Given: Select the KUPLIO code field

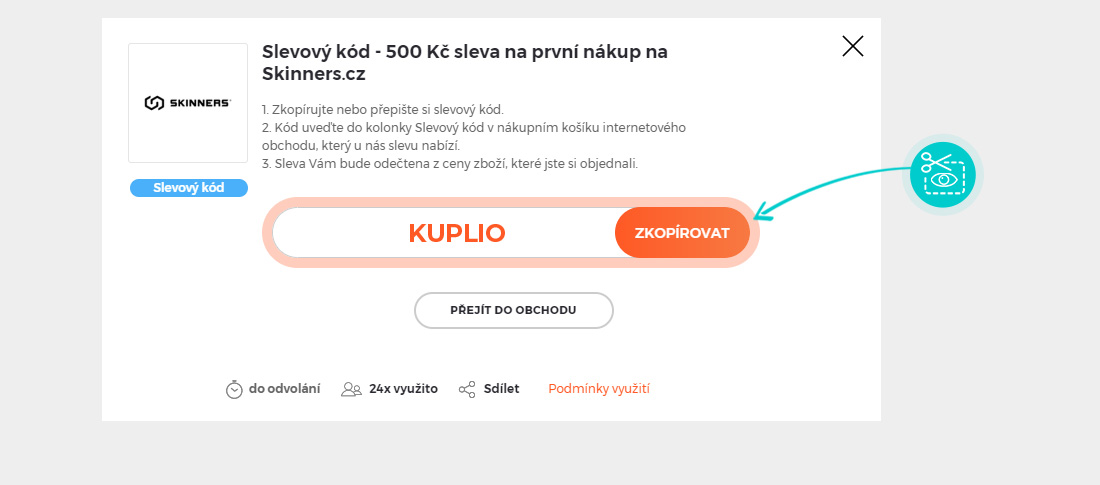Looking at the screenshot, I should click(456, 233).
